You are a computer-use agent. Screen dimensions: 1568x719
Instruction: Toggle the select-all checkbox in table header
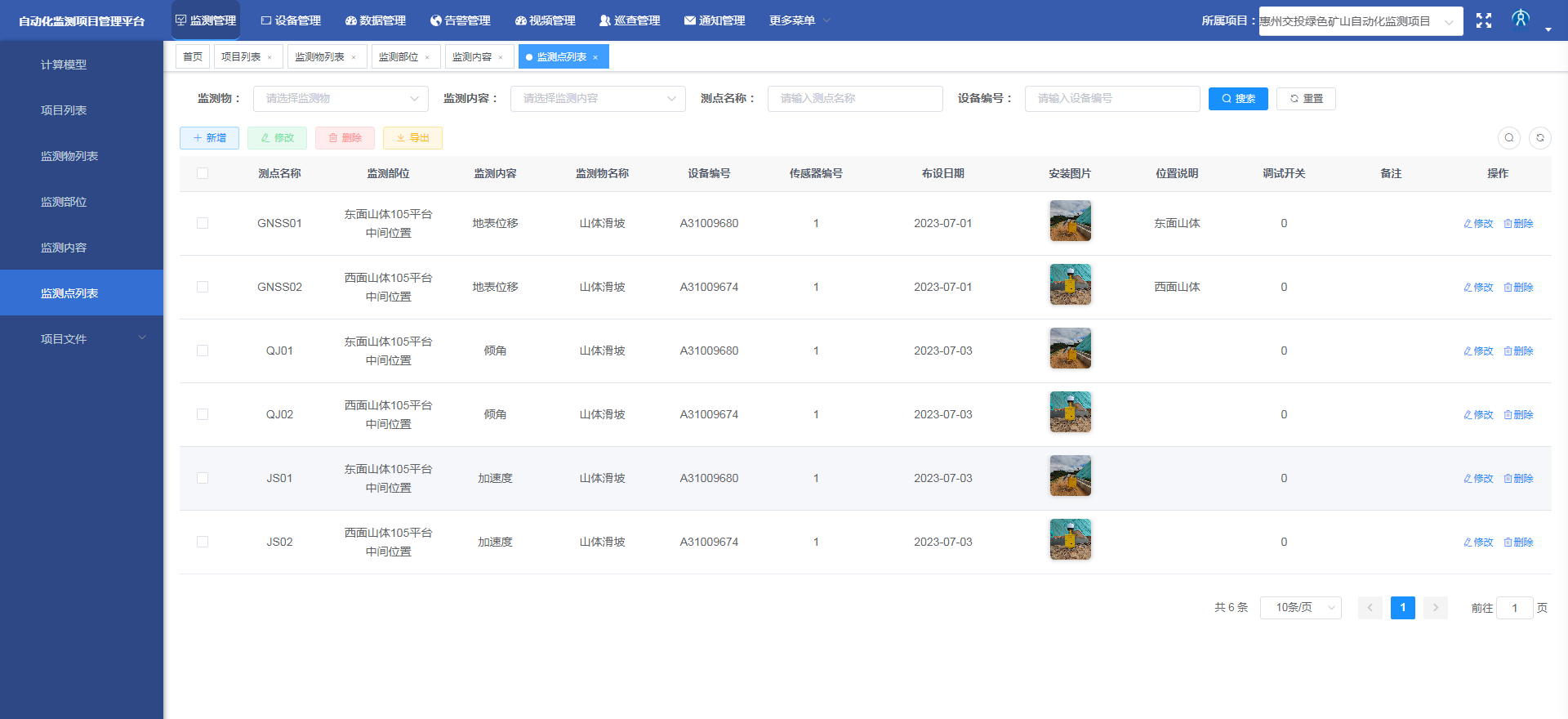(x=203, y=173)
